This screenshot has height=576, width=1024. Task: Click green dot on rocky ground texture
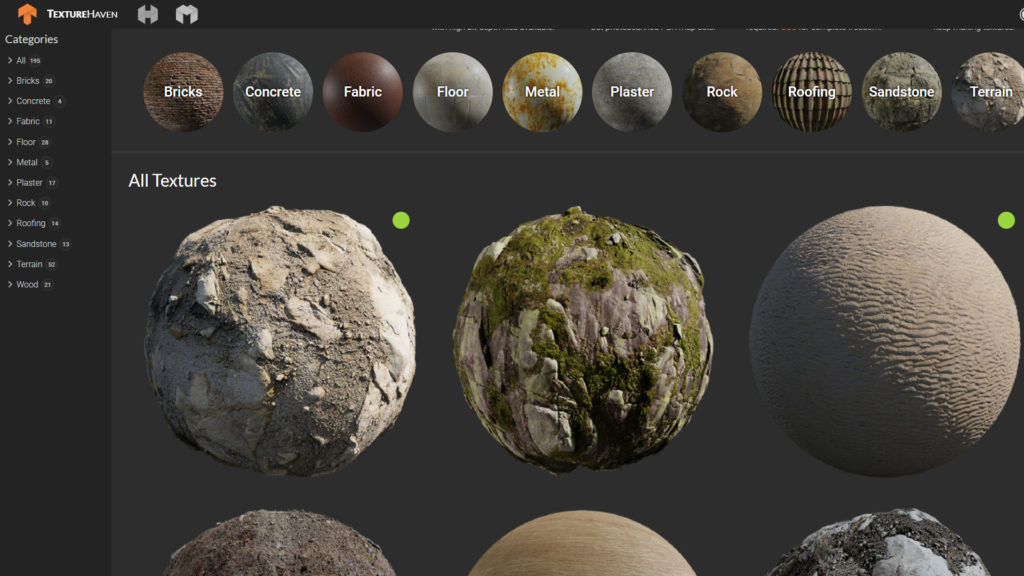[401, 220]
